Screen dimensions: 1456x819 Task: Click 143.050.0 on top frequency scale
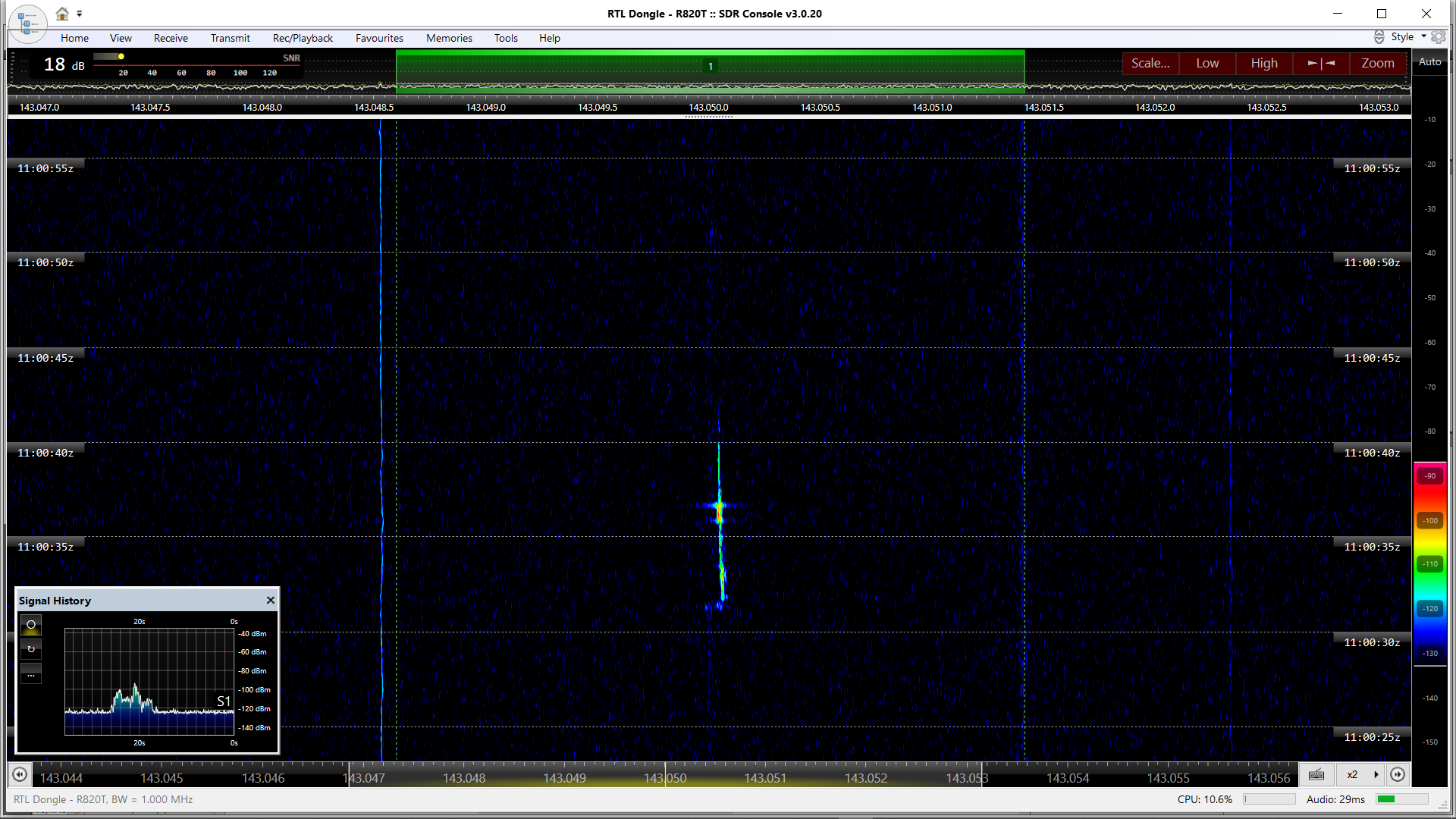point(708,108)
